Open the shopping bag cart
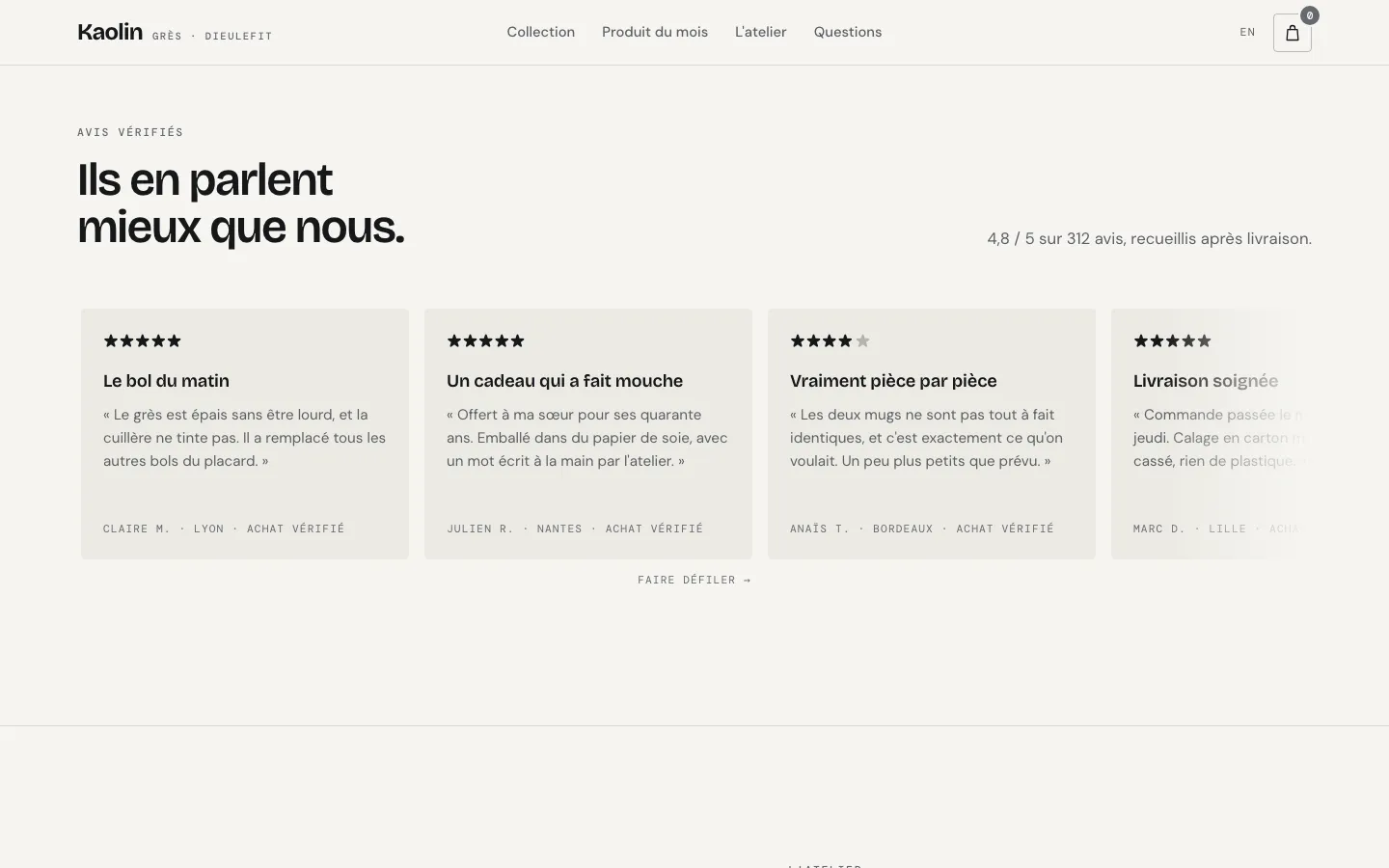 pyautogui.click(x=1292, y=33)
